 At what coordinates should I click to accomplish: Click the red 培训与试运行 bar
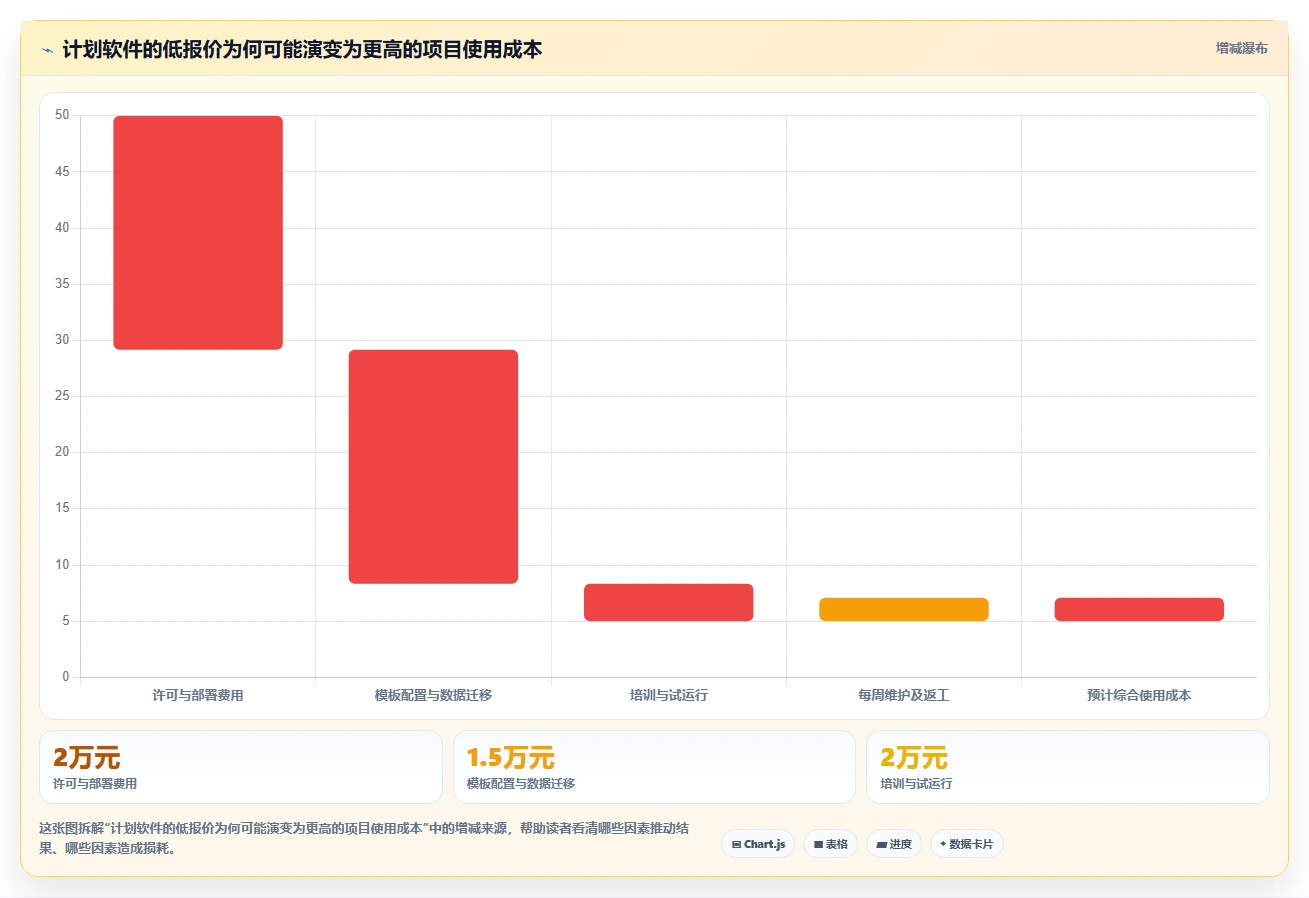pyautogui.click(x=668, y=603)
